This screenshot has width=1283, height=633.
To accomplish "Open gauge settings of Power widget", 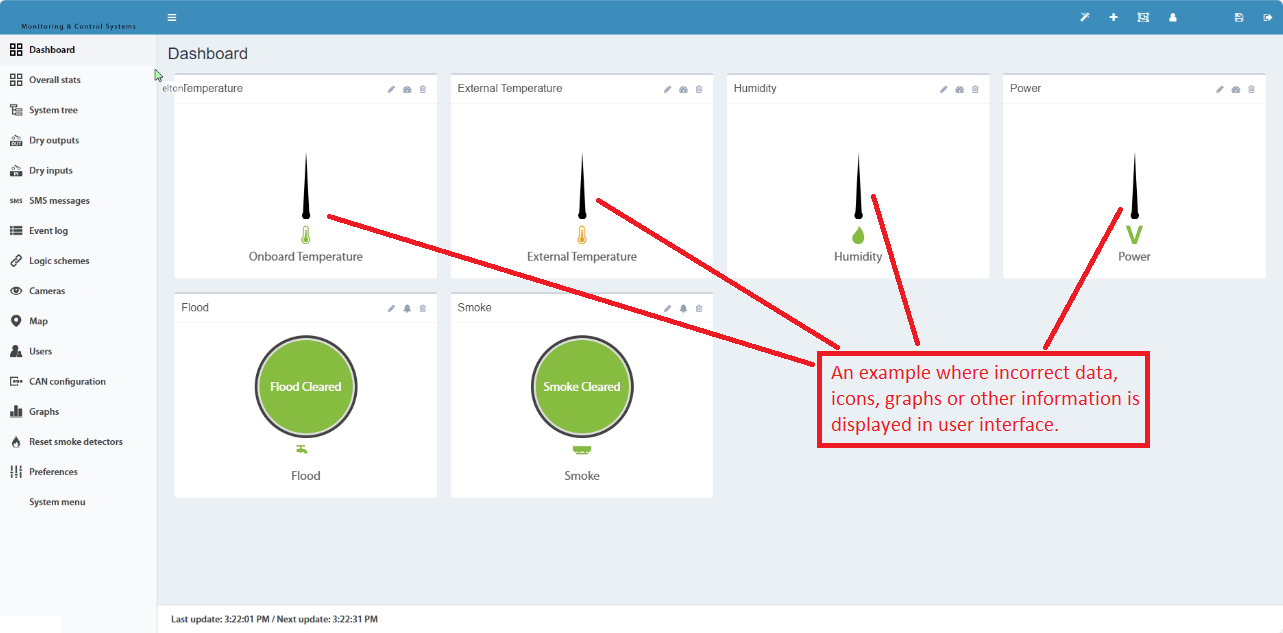I will [1236, 89].
